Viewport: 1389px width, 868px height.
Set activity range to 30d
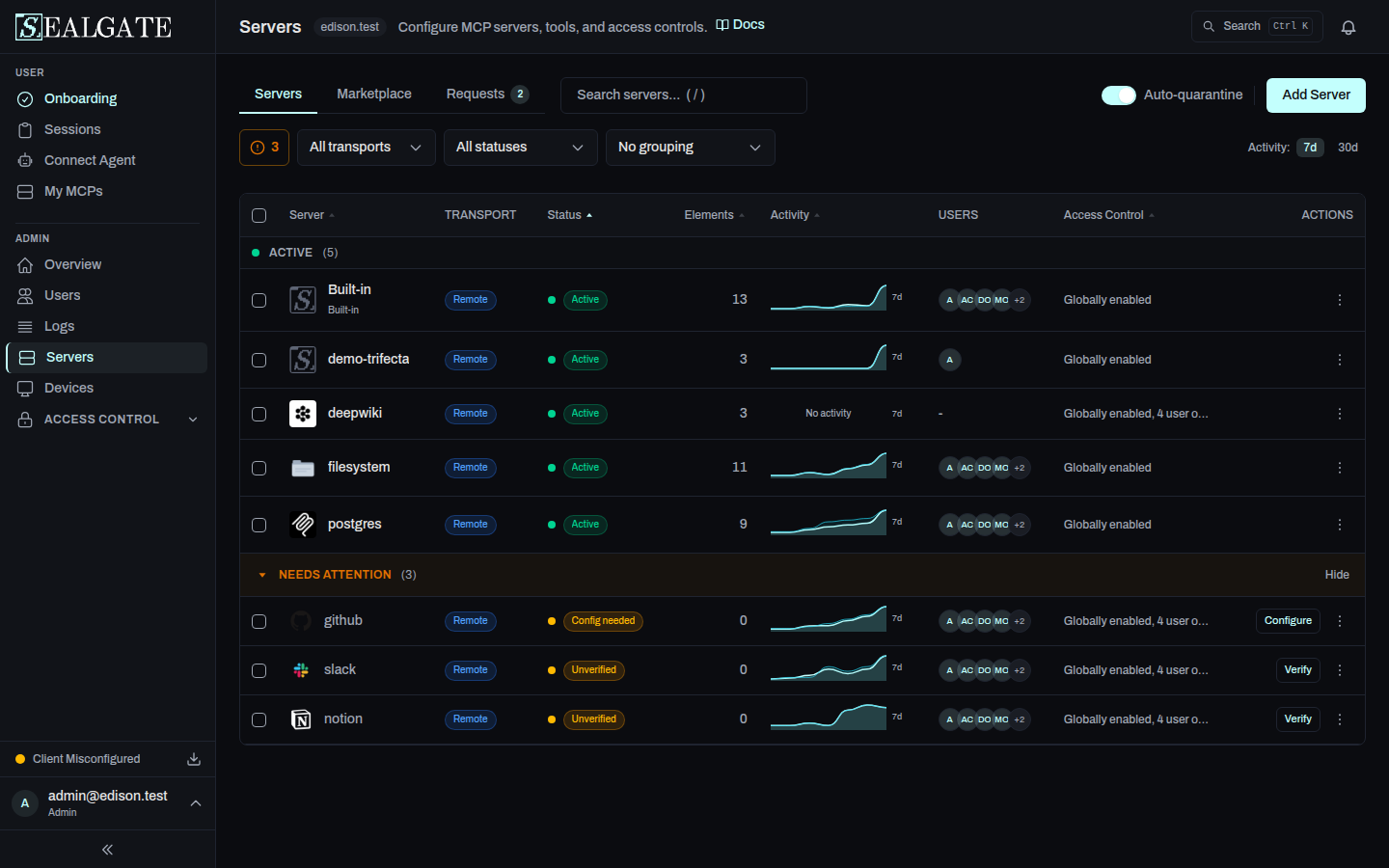tap(1348, 148)
